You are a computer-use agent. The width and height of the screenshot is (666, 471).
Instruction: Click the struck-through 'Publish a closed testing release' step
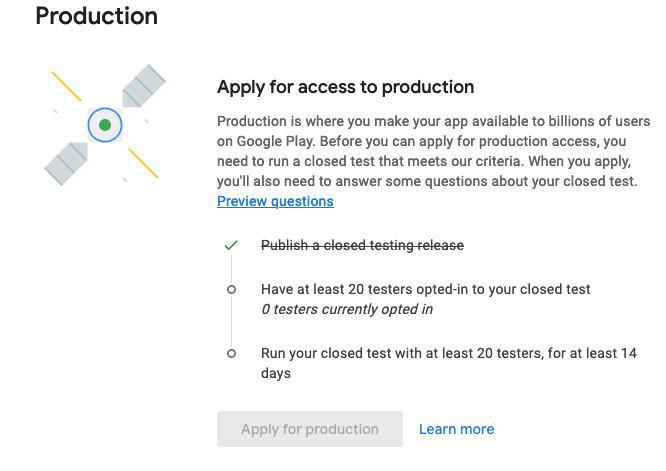point(362,245)
